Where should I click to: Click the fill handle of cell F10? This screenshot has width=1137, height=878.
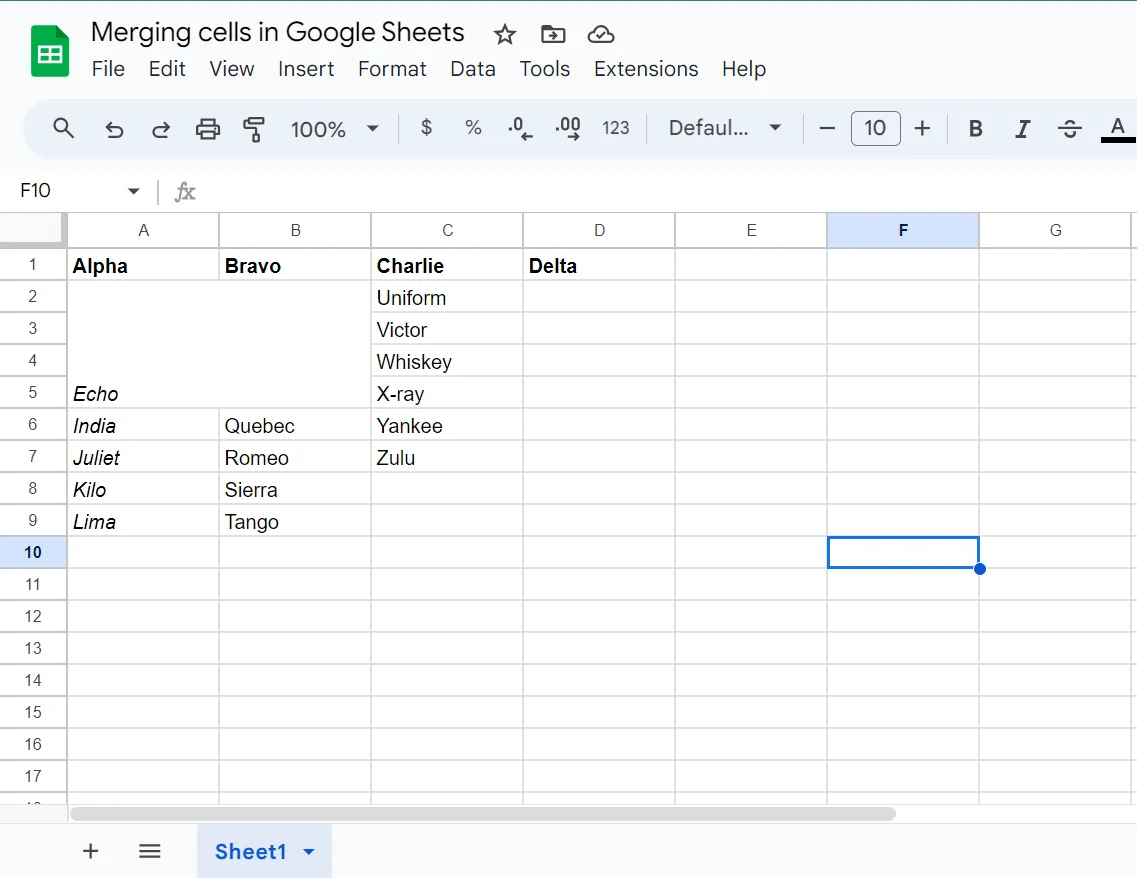point(980,569)
